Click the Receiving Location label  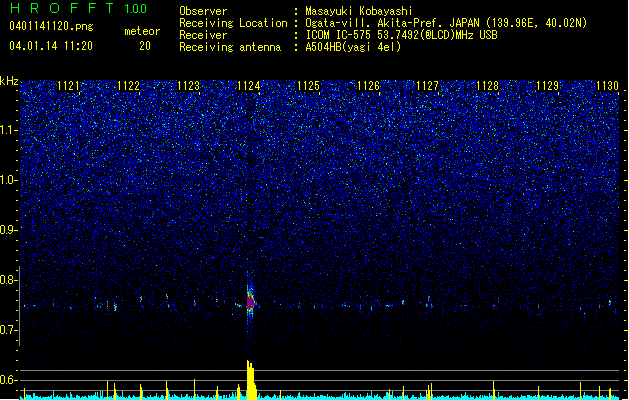click(x=233, y=23)
